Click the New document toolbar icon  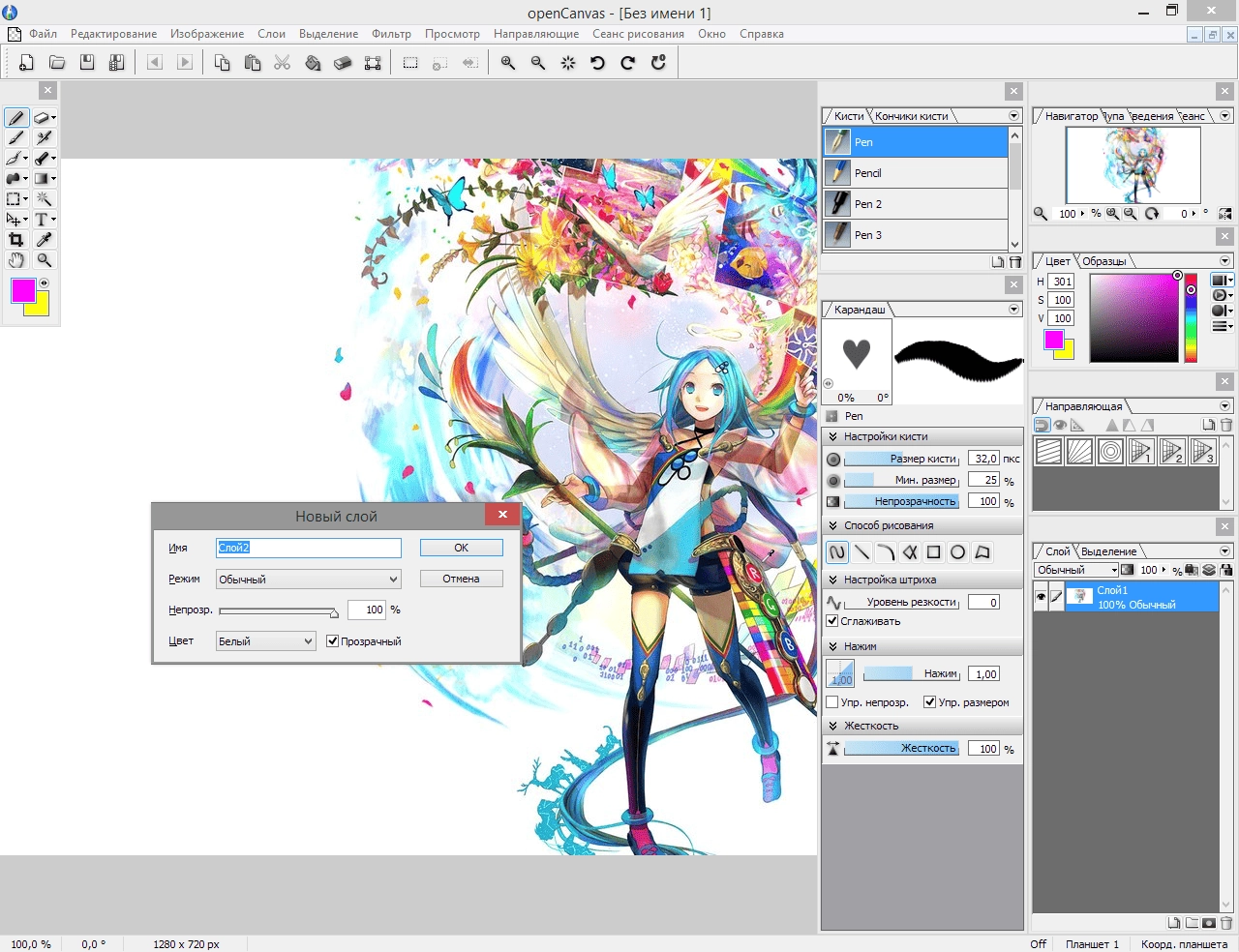pyautogui.click(x=26, y=63)
